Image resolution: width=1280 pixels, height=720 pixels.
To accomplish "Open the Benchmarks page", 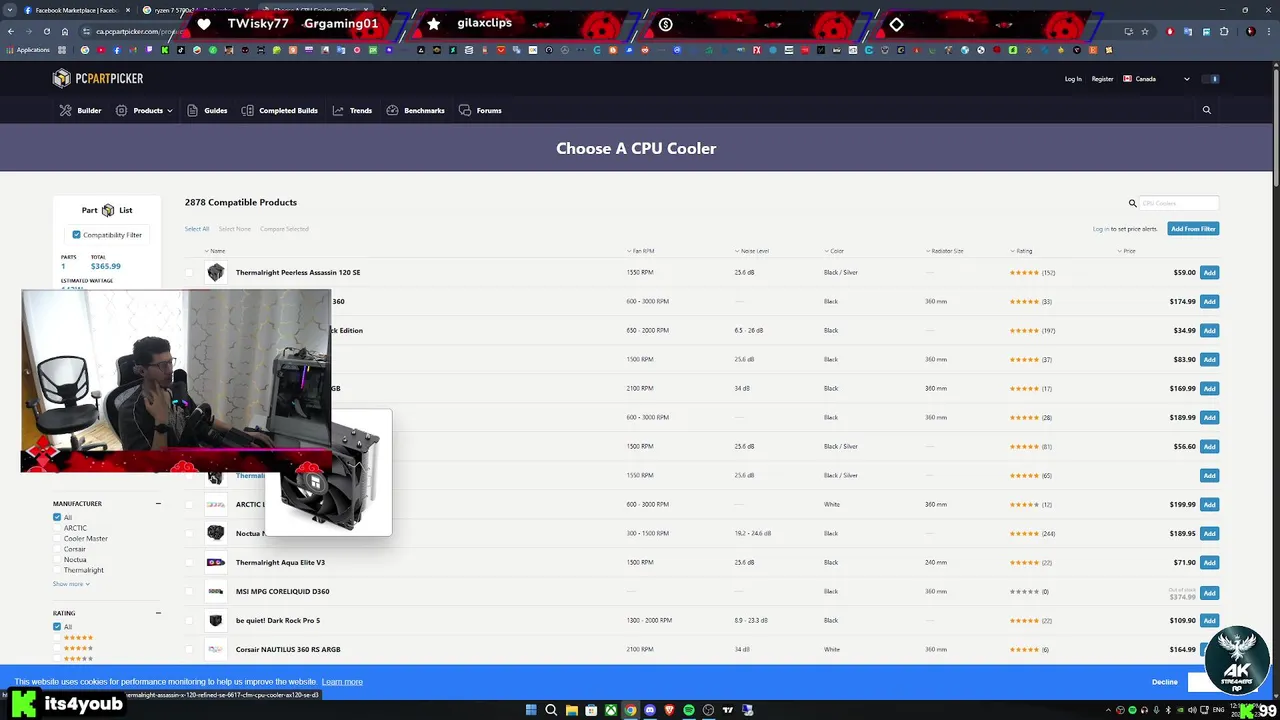I will click(415, 111).
